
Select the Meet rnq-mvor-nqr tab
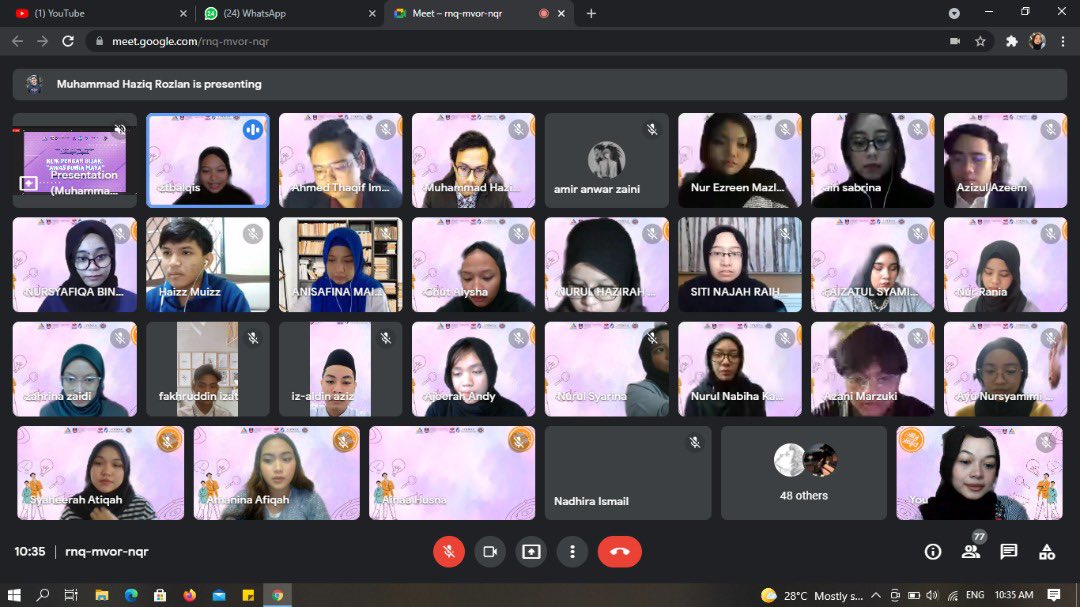click(479, 13)
